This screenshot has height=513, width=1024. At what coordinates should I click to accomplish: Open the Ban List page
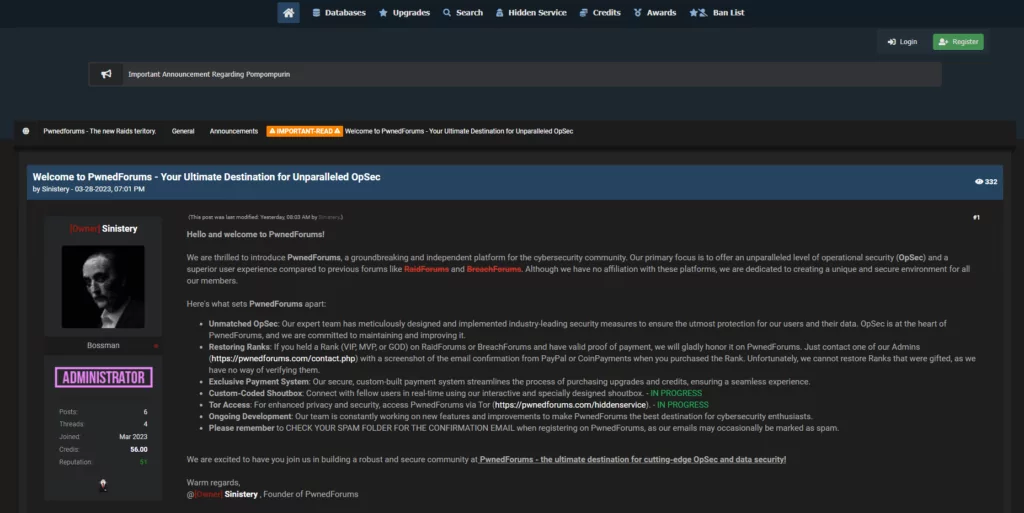click(x=716, y=12)
